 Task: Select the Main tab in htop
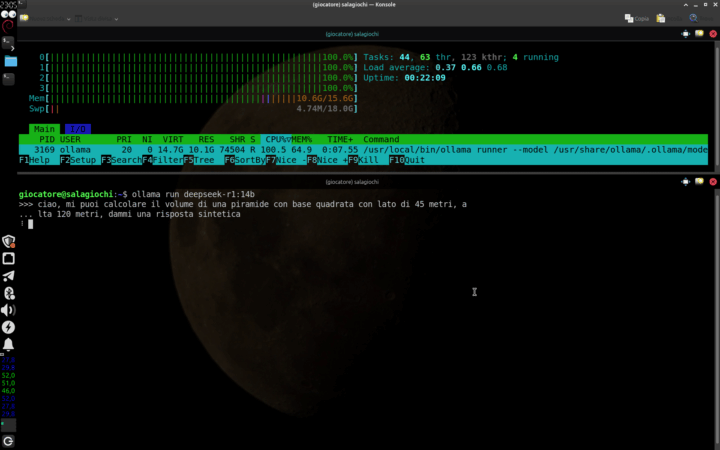click(x=43, y=129)
